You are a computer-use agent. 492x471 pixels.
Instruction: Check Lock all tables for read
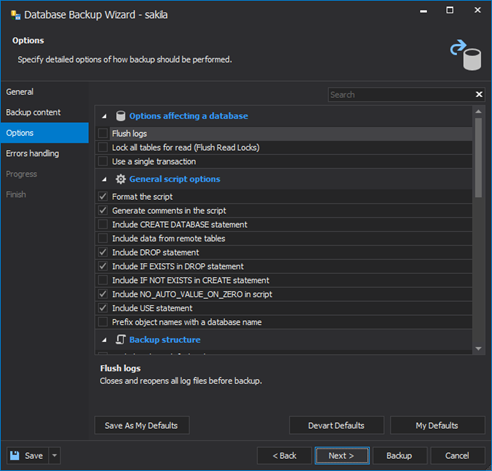[x=103, y=147]
